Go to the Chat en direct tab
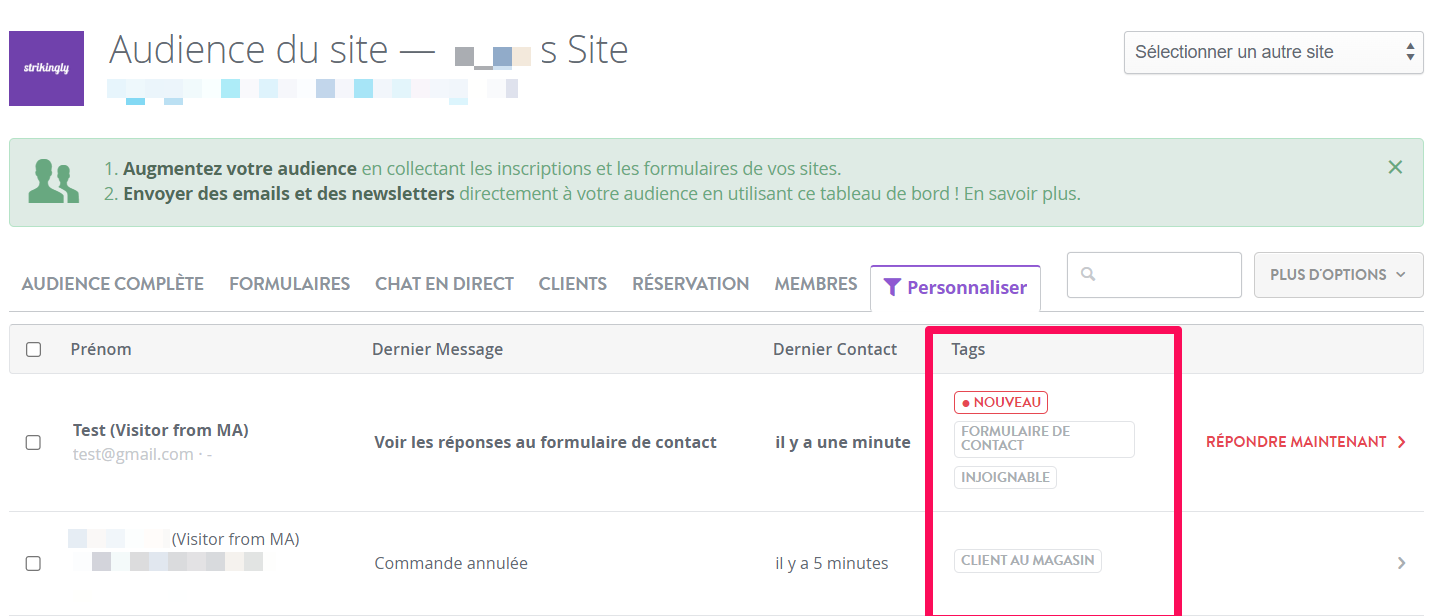Screen dimensions: 1450x616 click(x=444, y=284)
